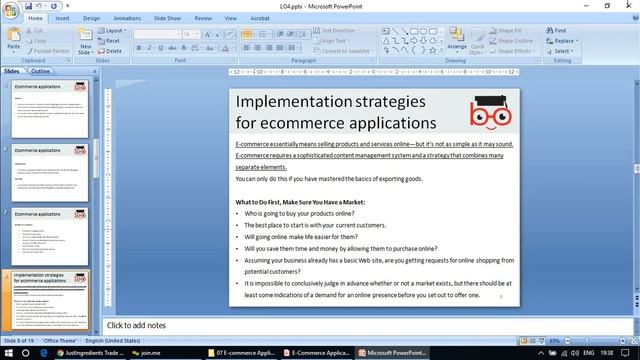The image size is (640, 360).
Task: Decrease font size
Action: 218,35
